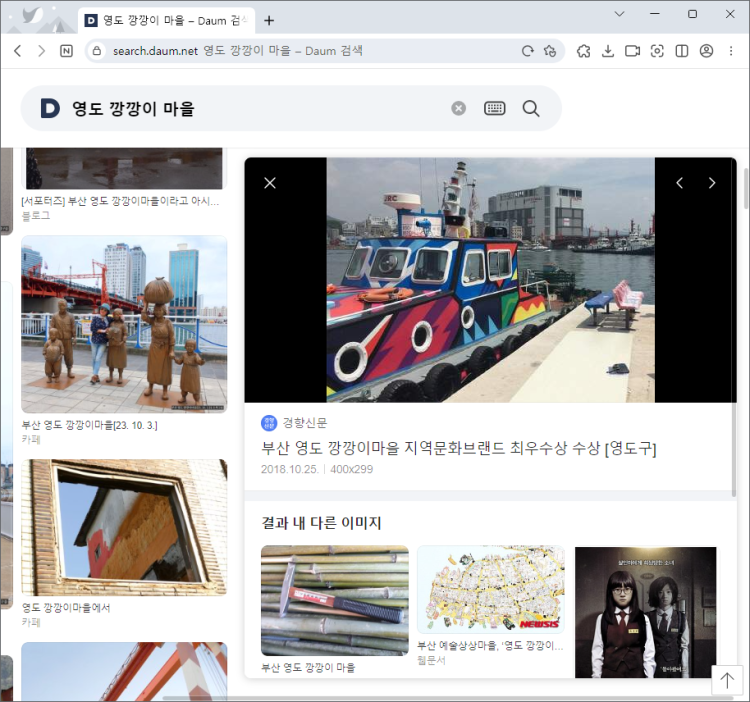Click the Daum logo in search bar
Image resolution: width=750 pixels, height=702 pixels.
click(x=50, y=108)
